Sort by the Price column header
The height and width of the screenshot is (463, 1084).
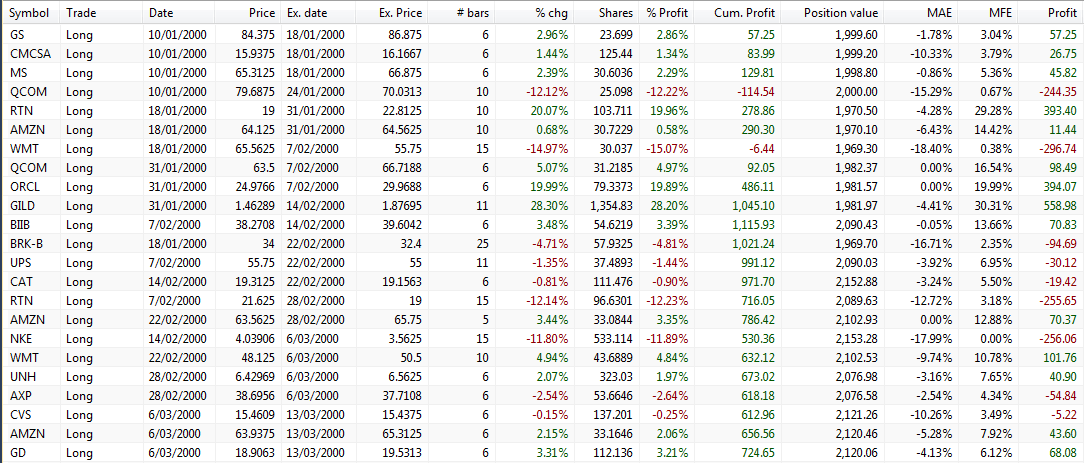click(x=245, y=12)
